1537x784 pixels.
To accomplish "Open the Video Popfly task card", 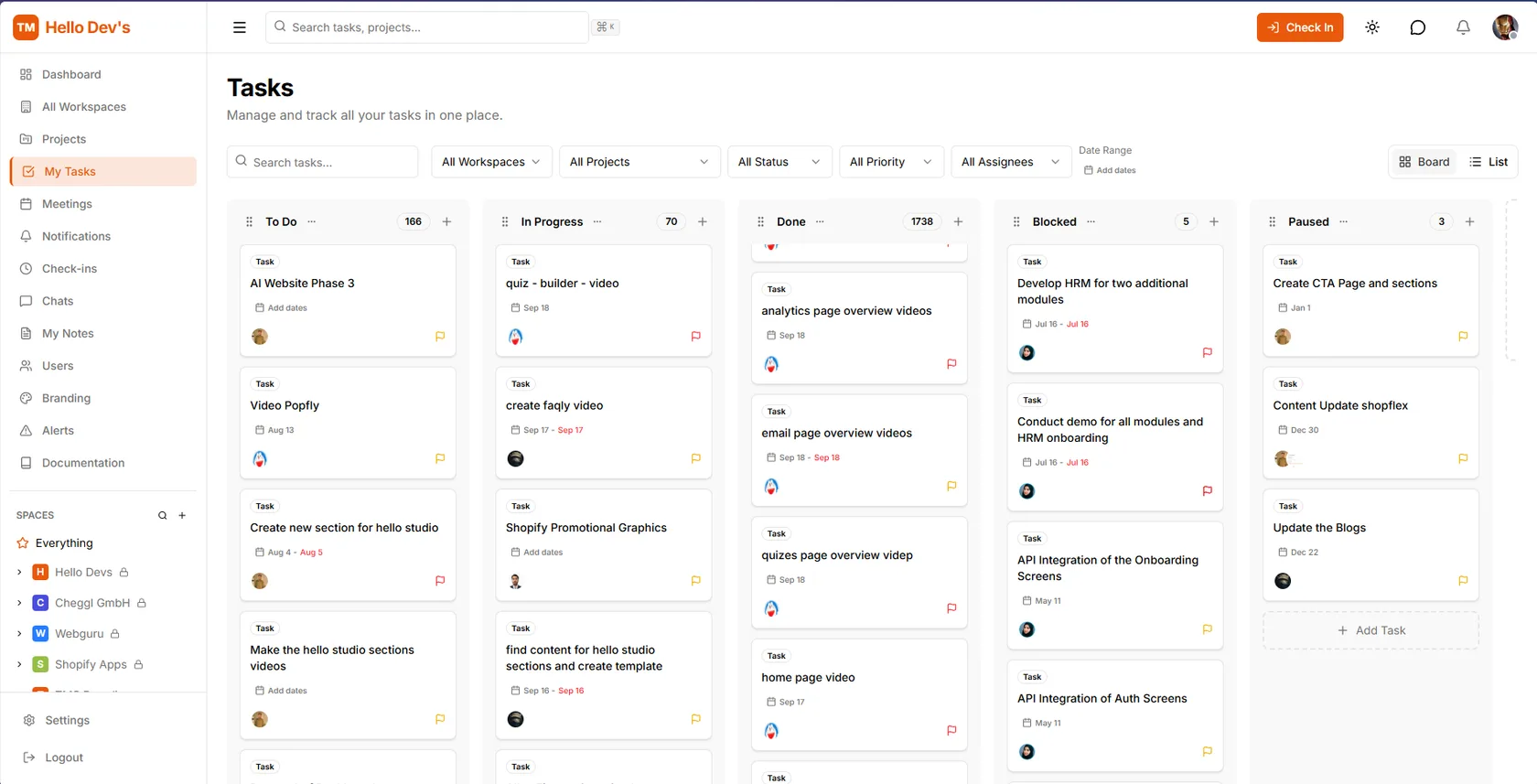I will pyautogui.click(x=348, y=423).
